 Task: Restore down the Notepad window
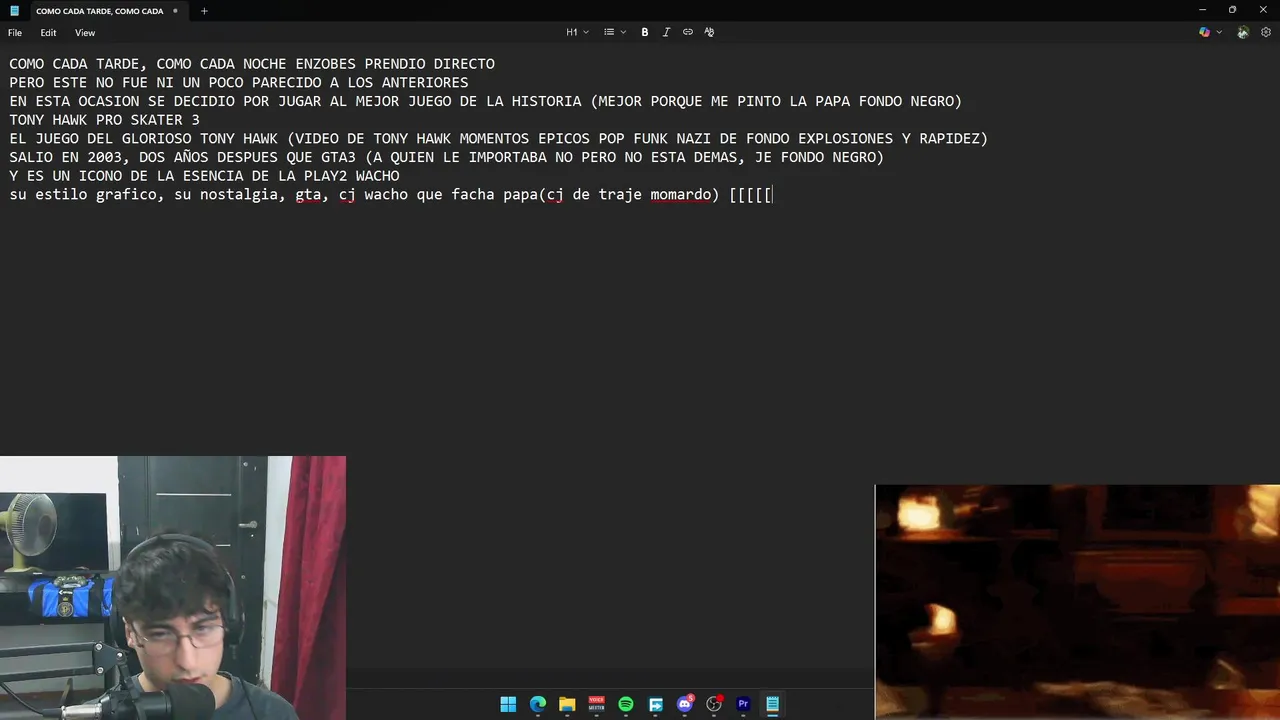[1232, 10]
